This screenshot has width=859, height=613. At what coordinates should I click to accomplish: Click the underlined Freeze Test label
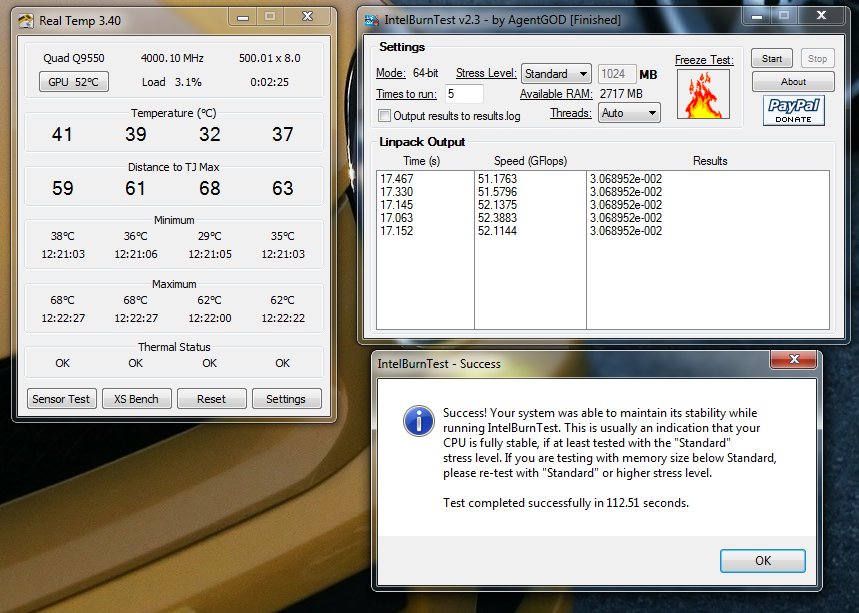704,60
